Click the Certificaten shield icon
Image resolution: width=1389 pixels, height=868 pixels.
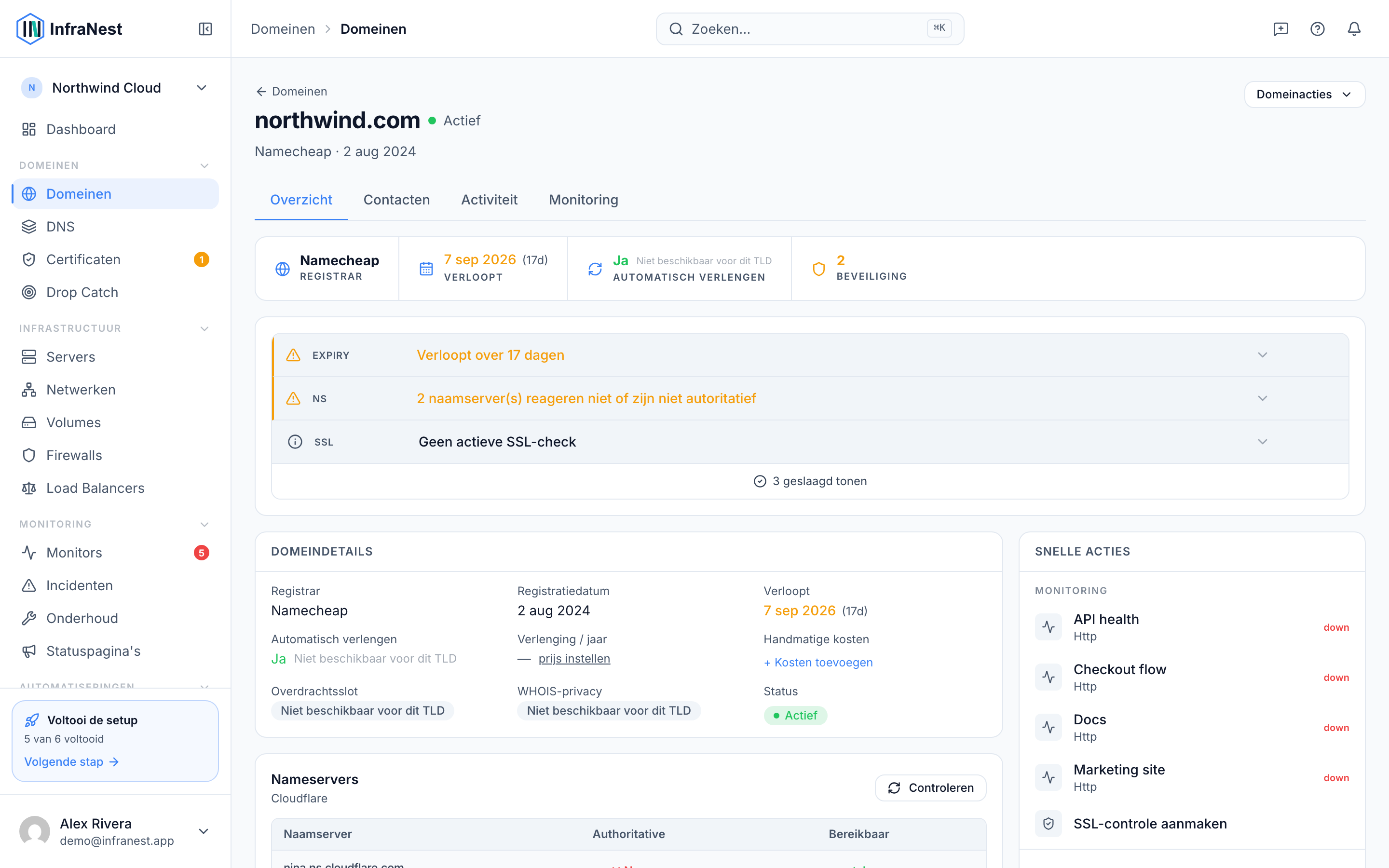pos(29,259)
